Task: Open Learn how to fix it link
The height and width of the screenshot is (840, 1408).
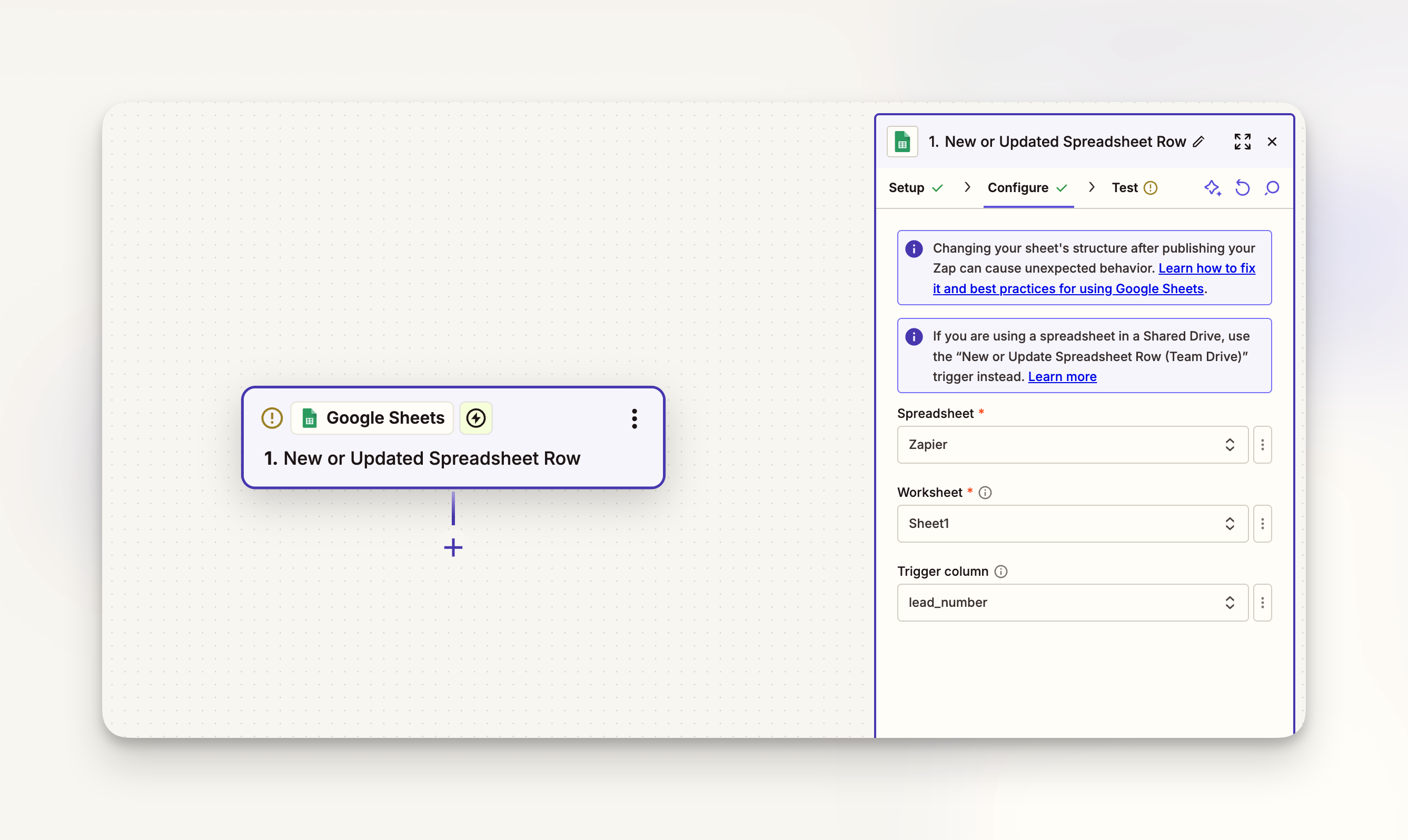Action: pos(1206,268)
